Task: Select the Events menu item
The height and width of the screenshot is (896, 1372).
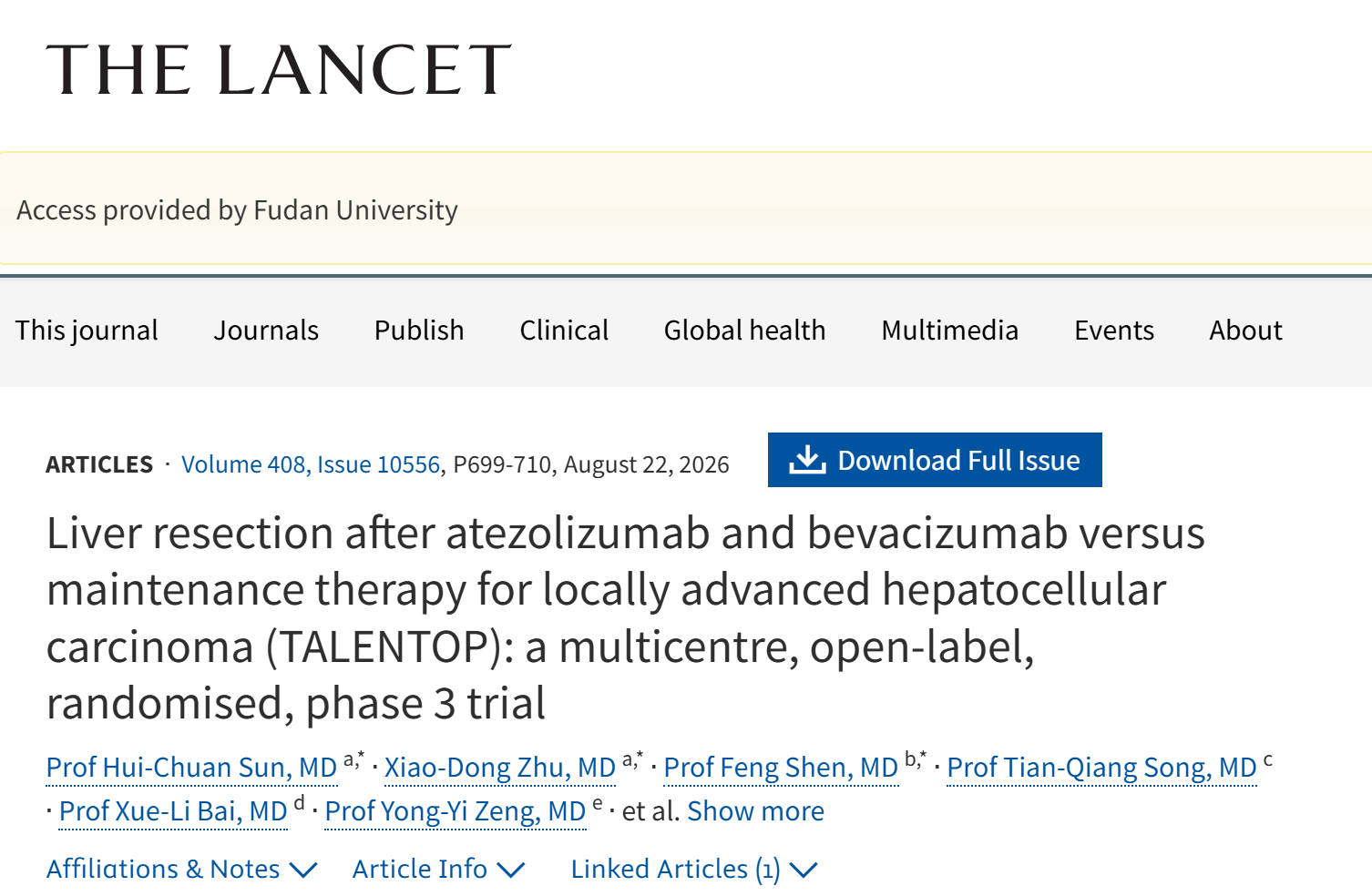Action: coord(1114,331)
